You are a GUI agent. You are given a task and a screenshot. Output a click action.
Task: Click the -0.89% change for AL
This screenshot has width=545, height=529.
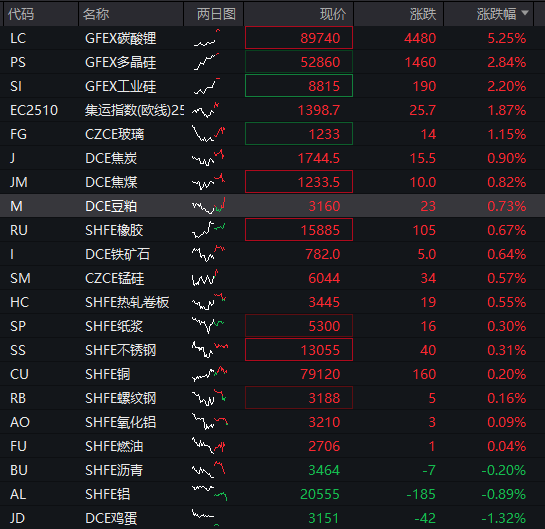pos(504,494)
